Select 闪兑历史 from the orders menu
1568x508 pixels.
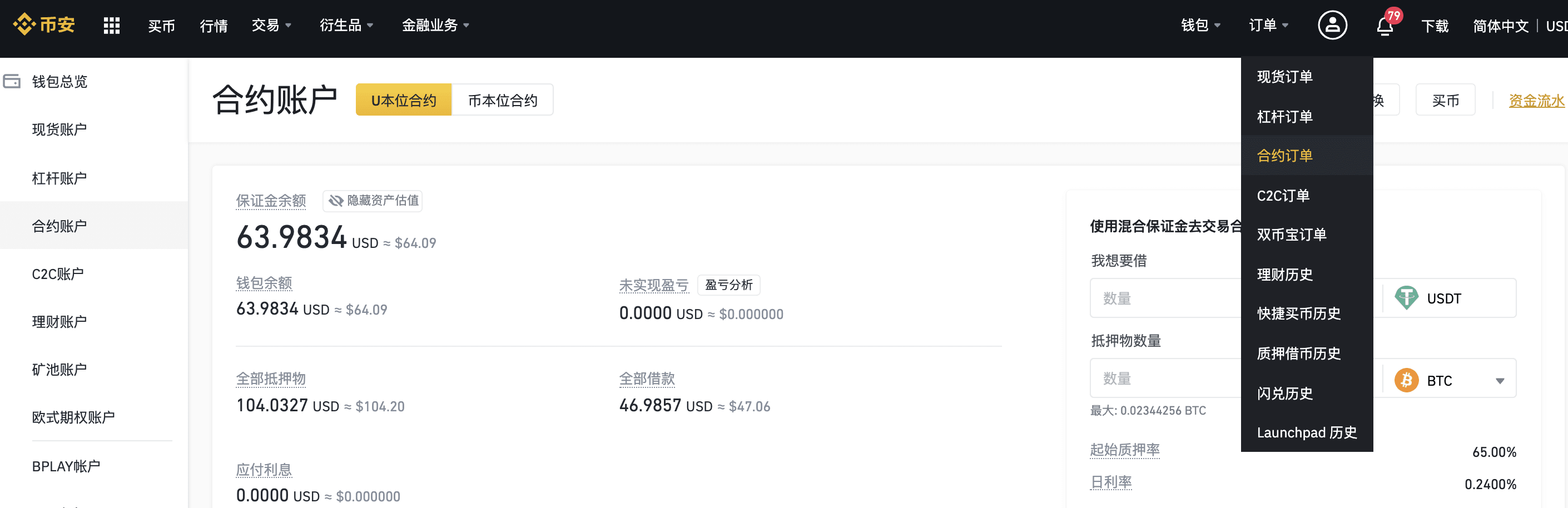[x=1307, y=393]
